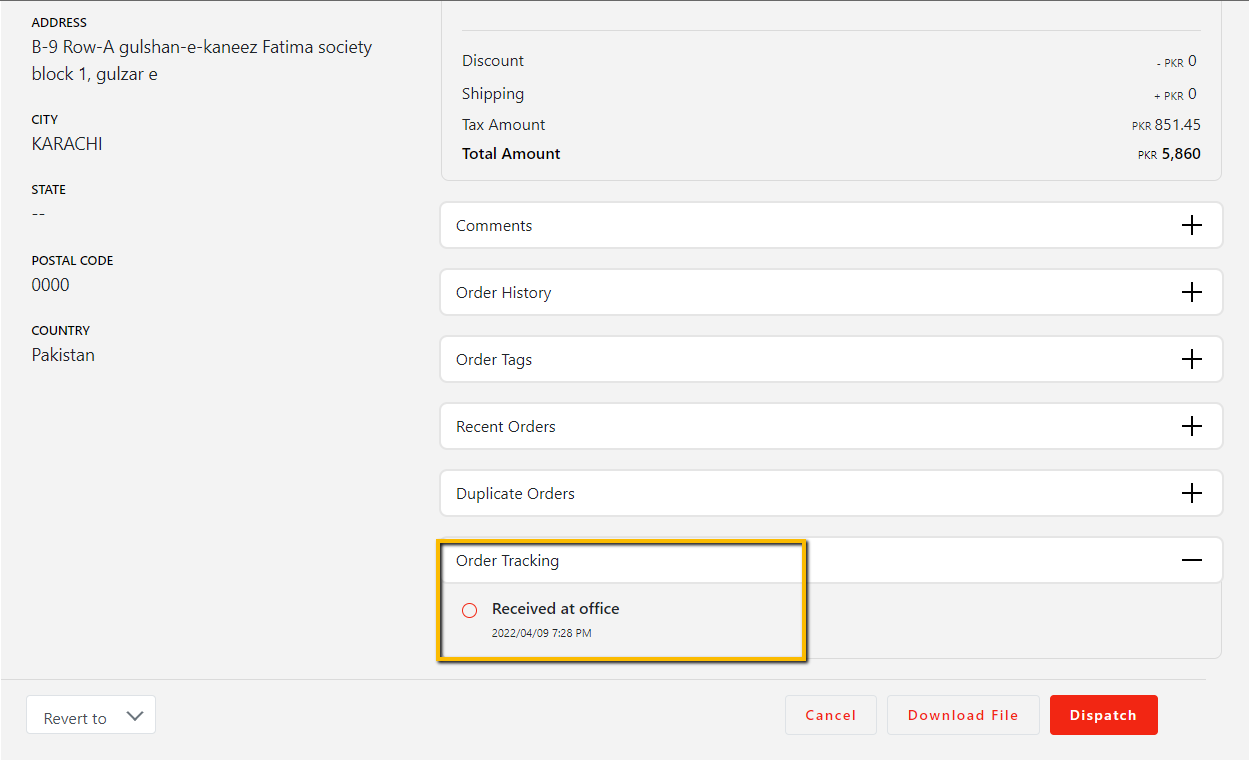Viewport: 1249px width, 760px height.
Task: Dispatch the order with the red button
Action: (1103, 715)
